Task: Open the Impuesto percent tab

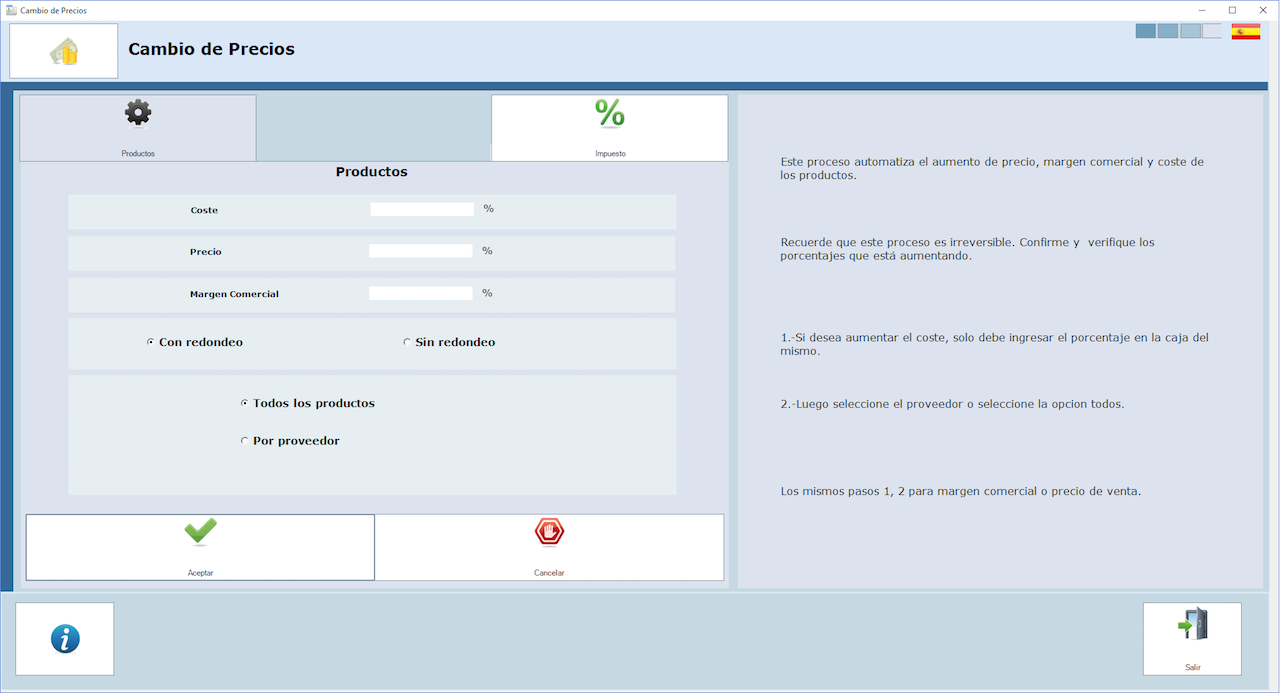Action: pyautogui.click(x=609, y=127)
